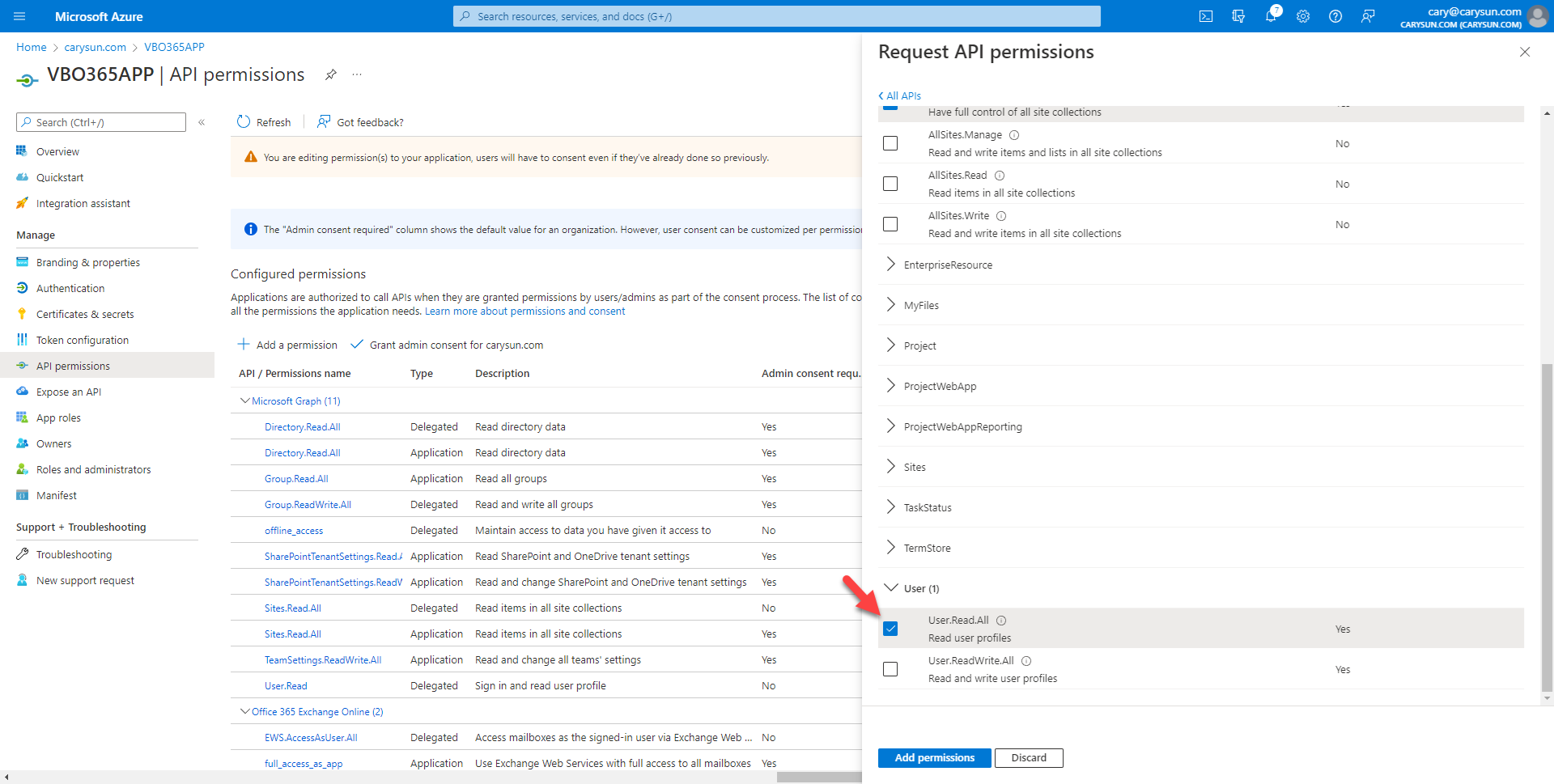Check the AllSites.Manage permission checkbox

(x=890, y=143)
